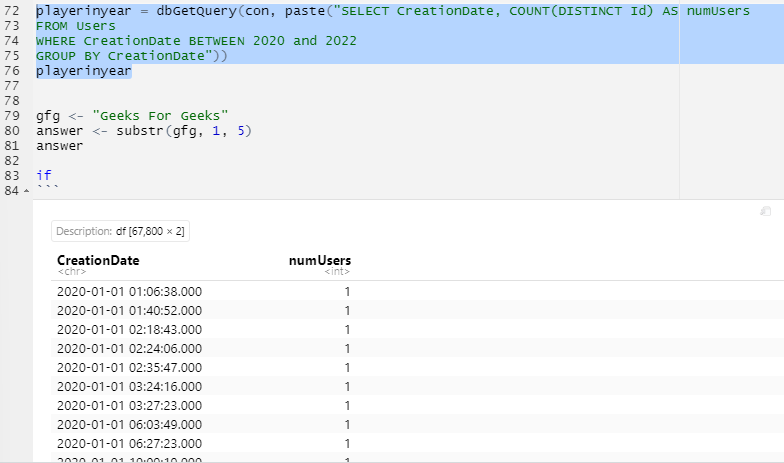The width and height of the screenshot is (784, 463).
Task: Click line number 83 in gutter
Action: [x=12, y=176]
